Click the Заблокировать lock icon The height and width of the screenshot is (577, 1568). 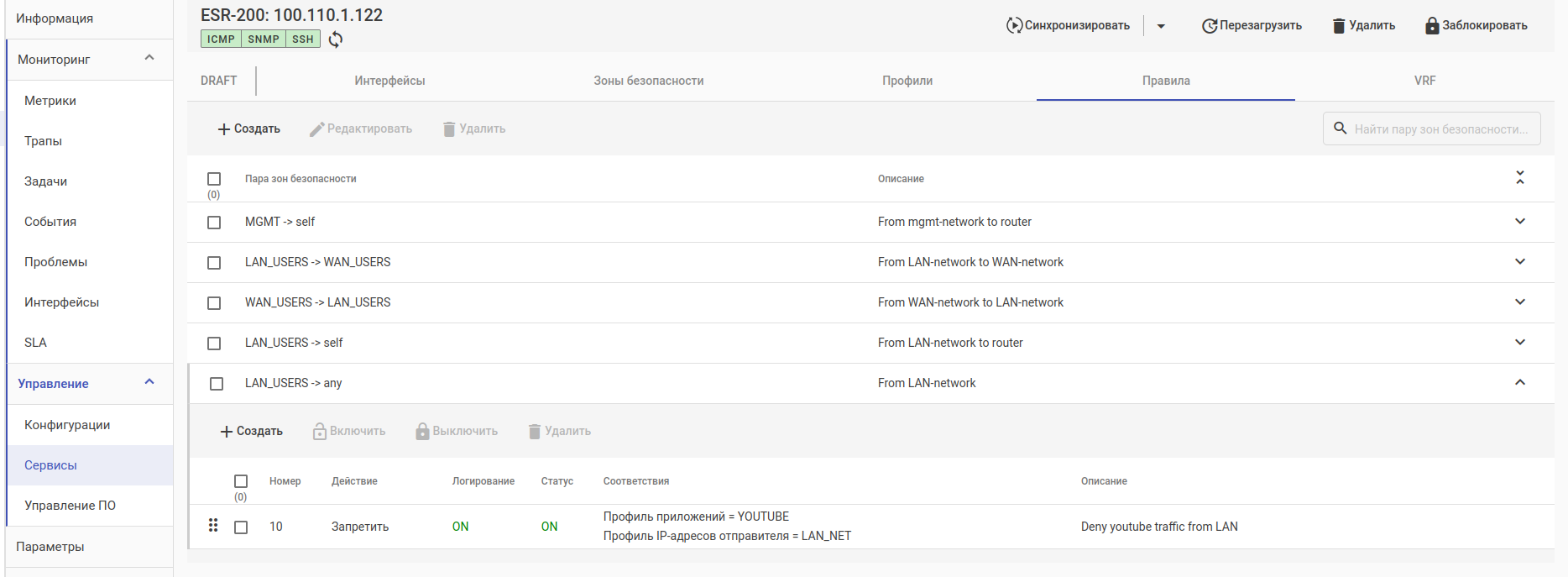pyautogui.click(x=1432, y=26)
